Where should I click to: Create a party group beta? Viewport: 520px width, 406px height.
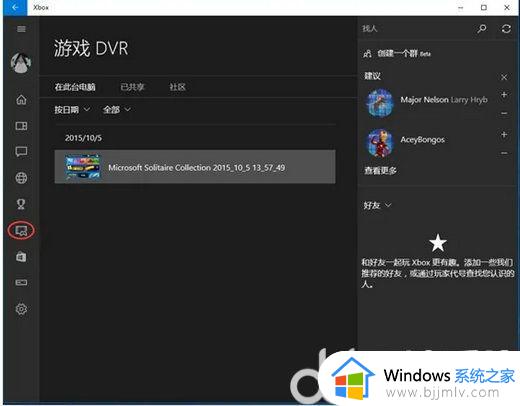point(397,53)
